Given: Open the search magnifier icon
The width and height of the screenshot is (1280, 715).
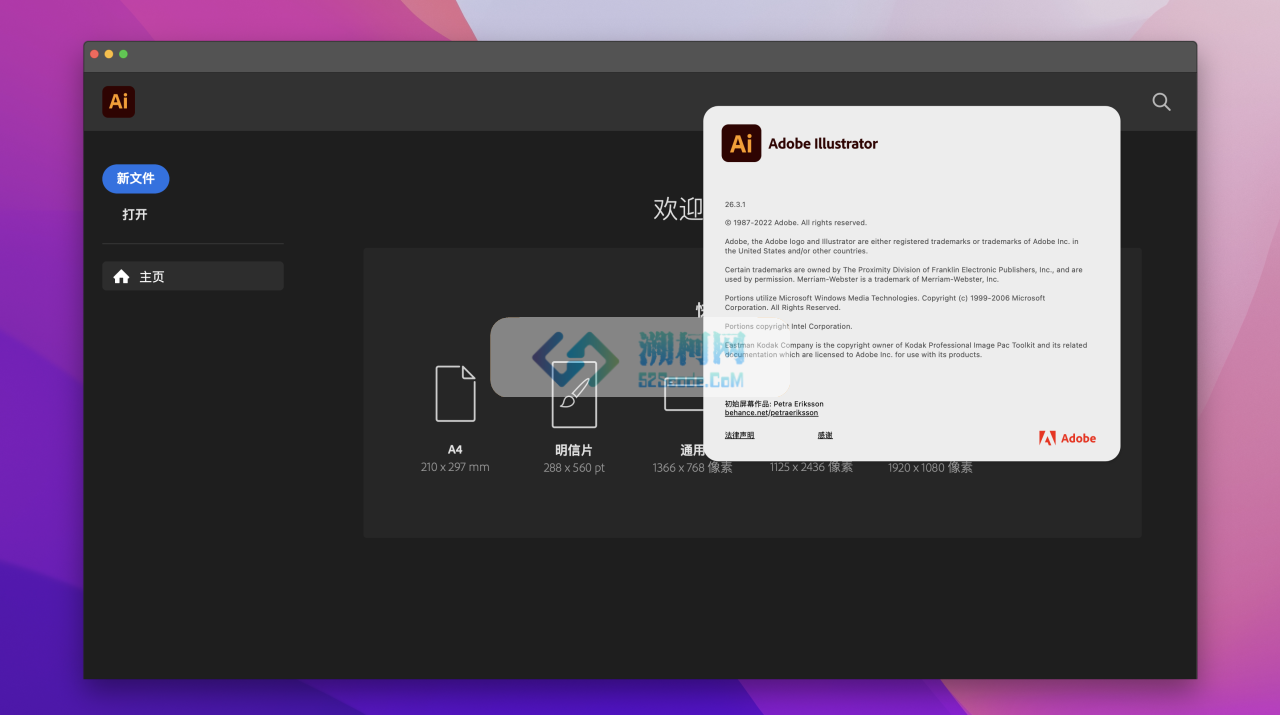Looking at the screenshot, I should 1161,101.
